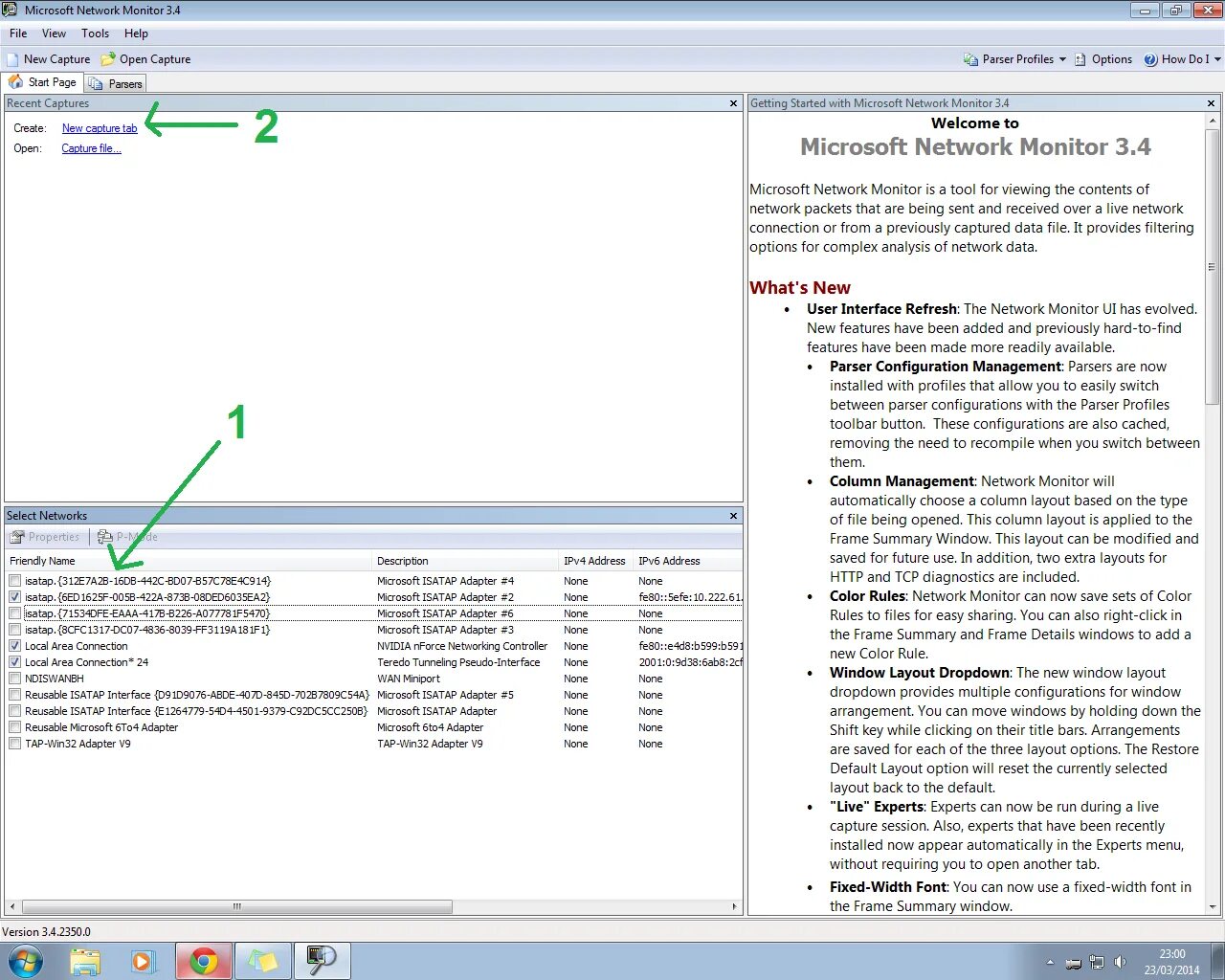The height and width of the screenshot is (980, 1225).
Task: Click the New capture tab link
Action: 100,128
